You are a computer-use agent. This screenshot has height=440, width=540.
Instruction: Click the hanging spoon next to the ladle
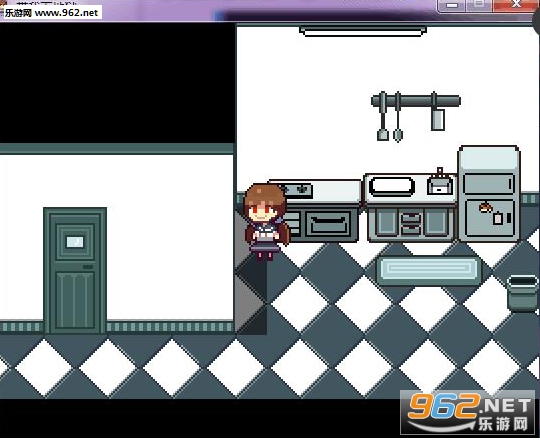pyautogui.click(x=398, y=117)
